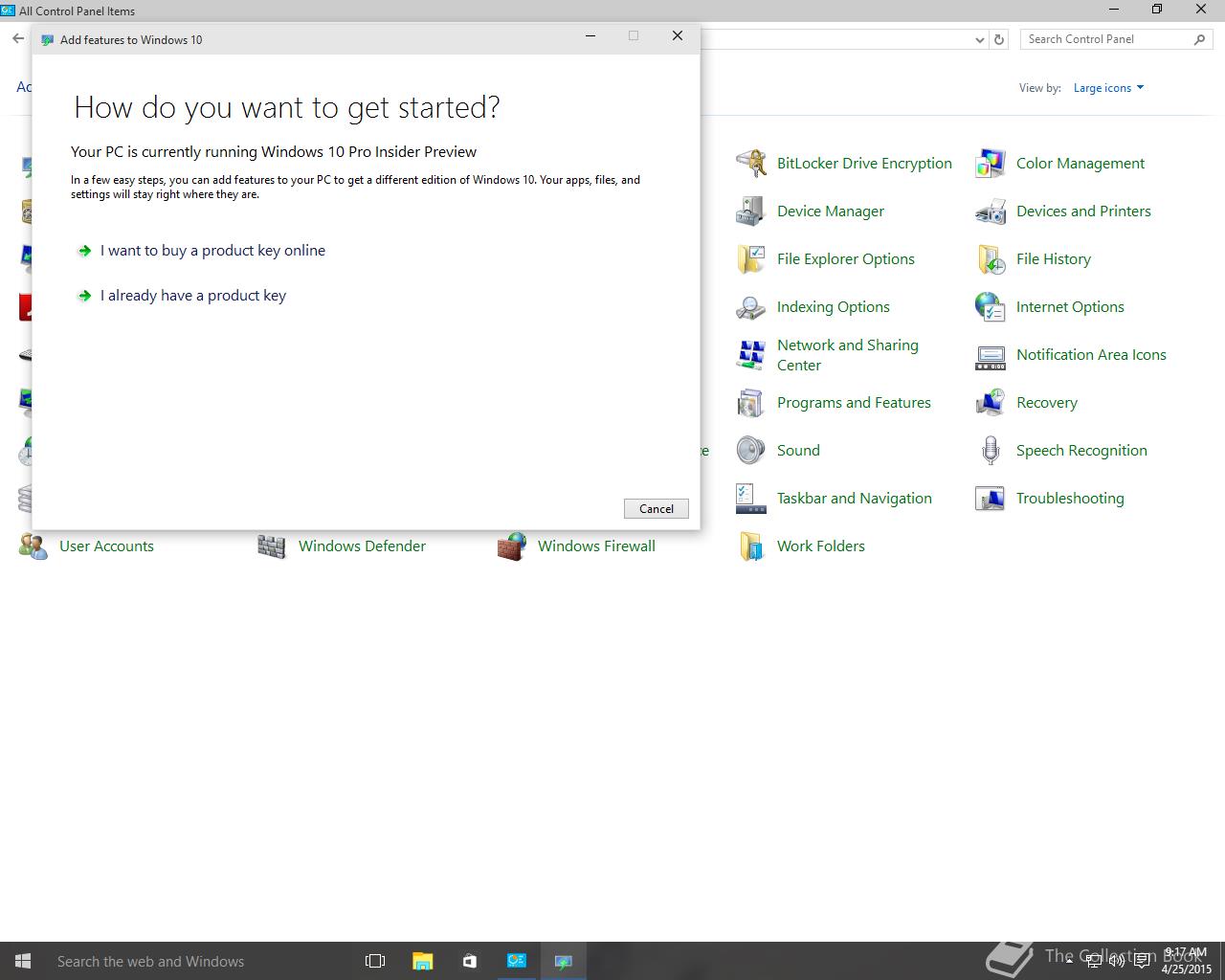
Task: Open the Troubleshooting icon
Action: (991, 499)
